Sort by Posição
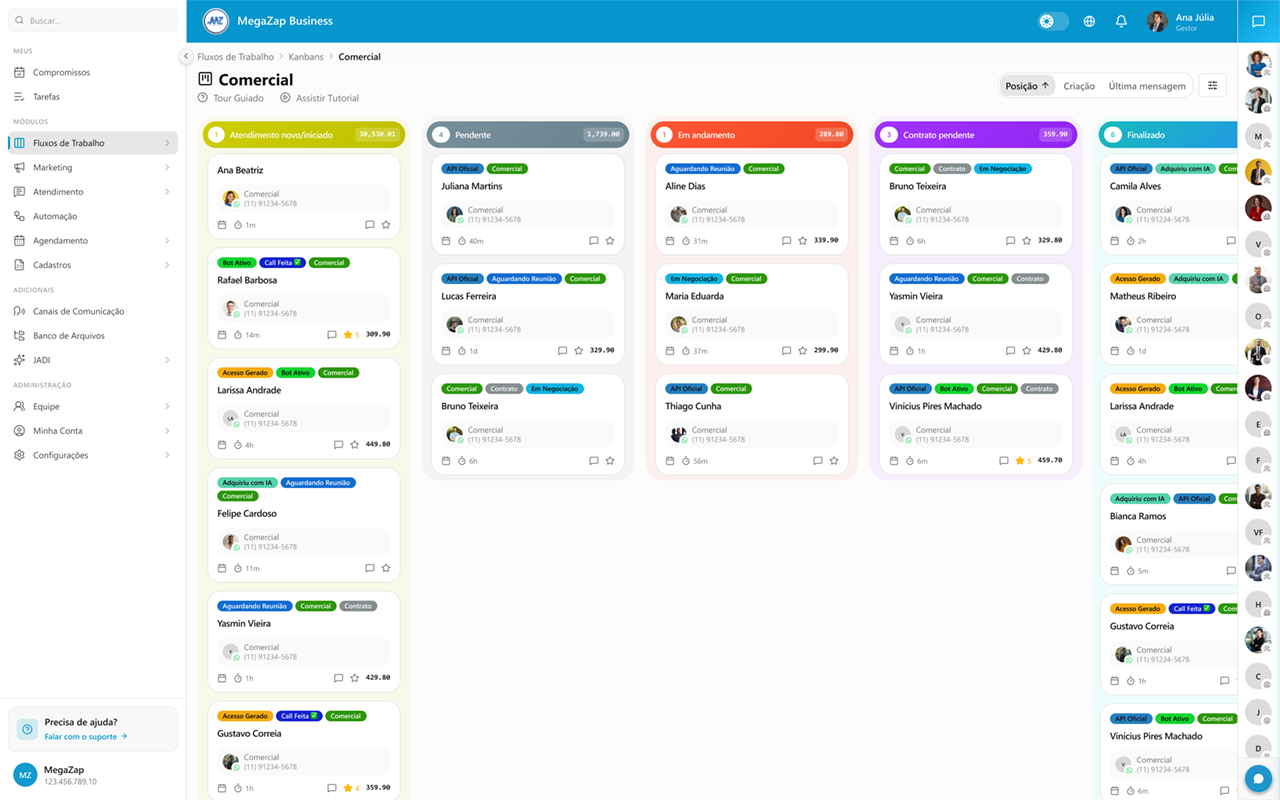This screenshot has height=800, width=1280. click(x=1027, y=86)
